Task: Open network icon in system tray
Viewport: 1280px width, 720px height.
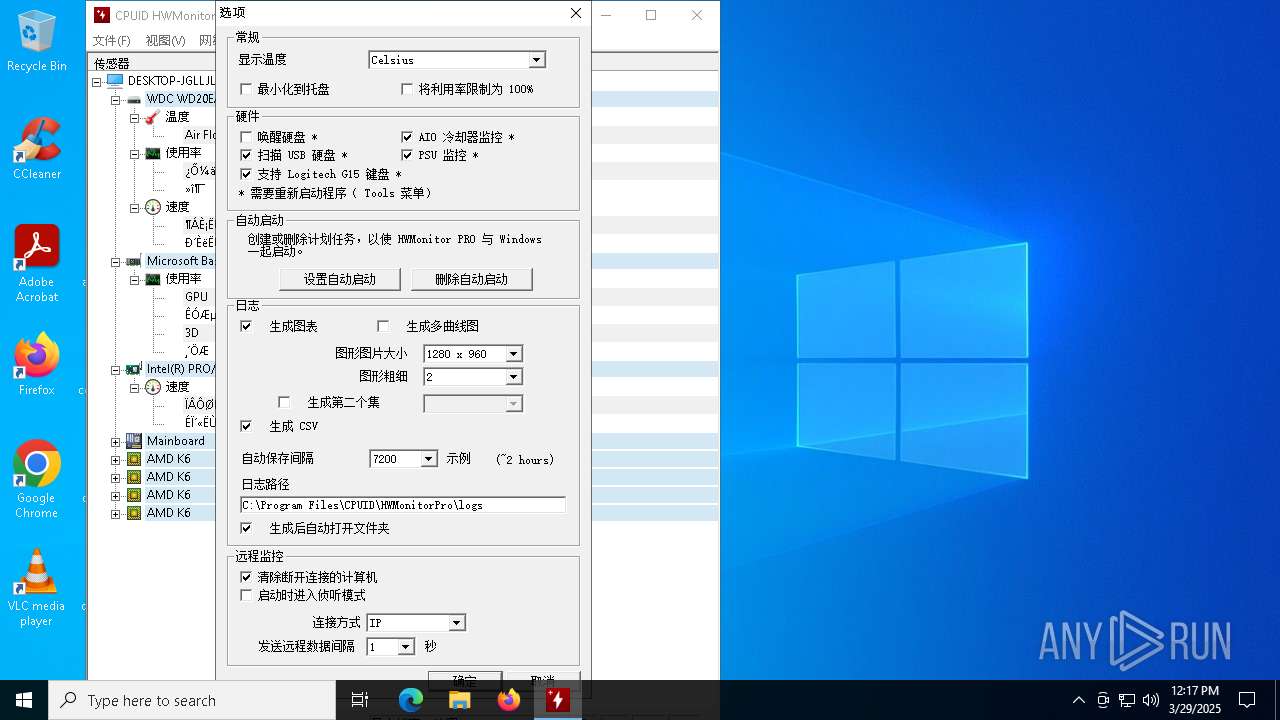Action: [x=1127, y=700]
